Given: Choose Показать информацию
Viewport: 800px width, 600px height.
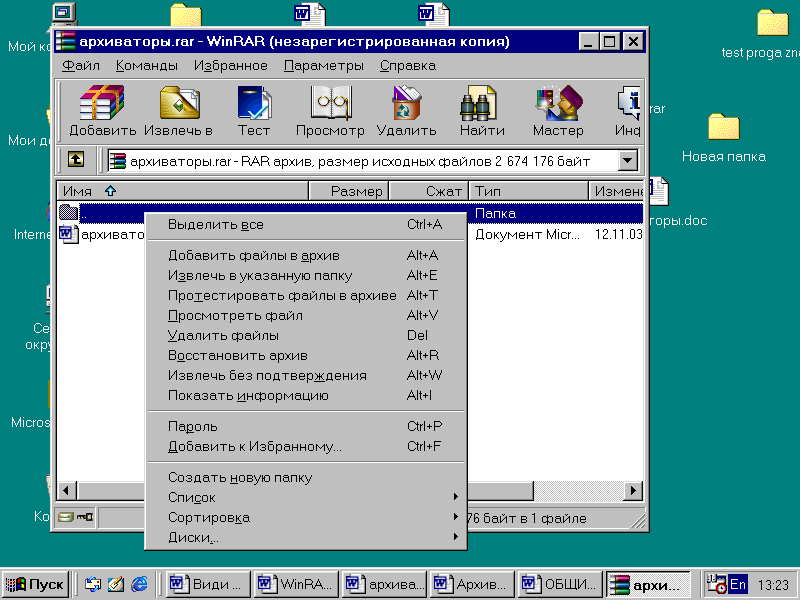Looking at the screenshot, I should point(306,395).
